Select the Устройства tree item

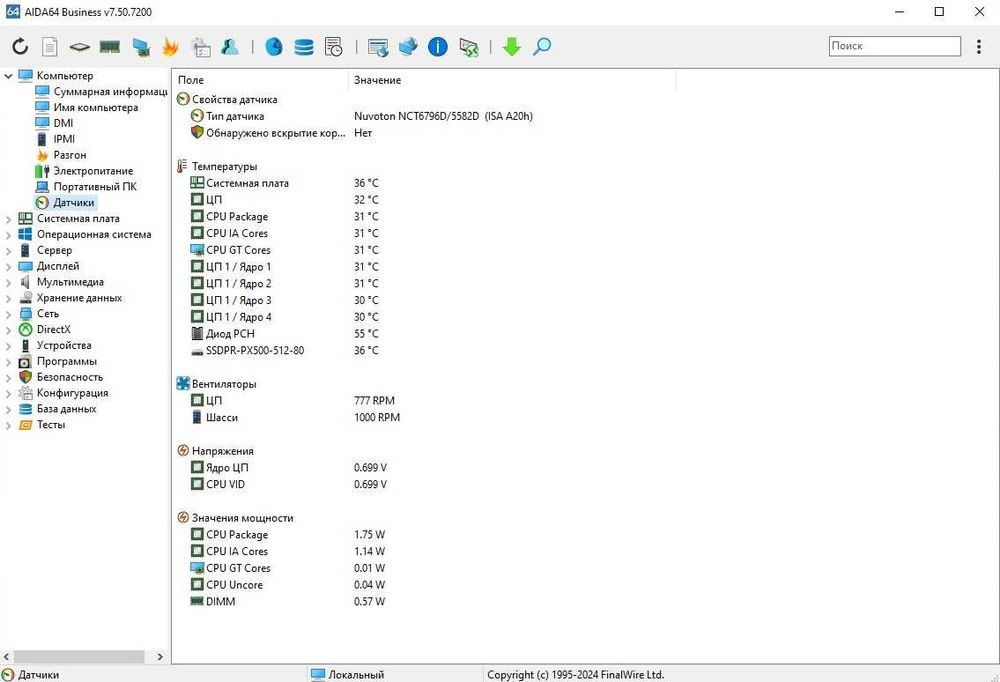(64, 346)
